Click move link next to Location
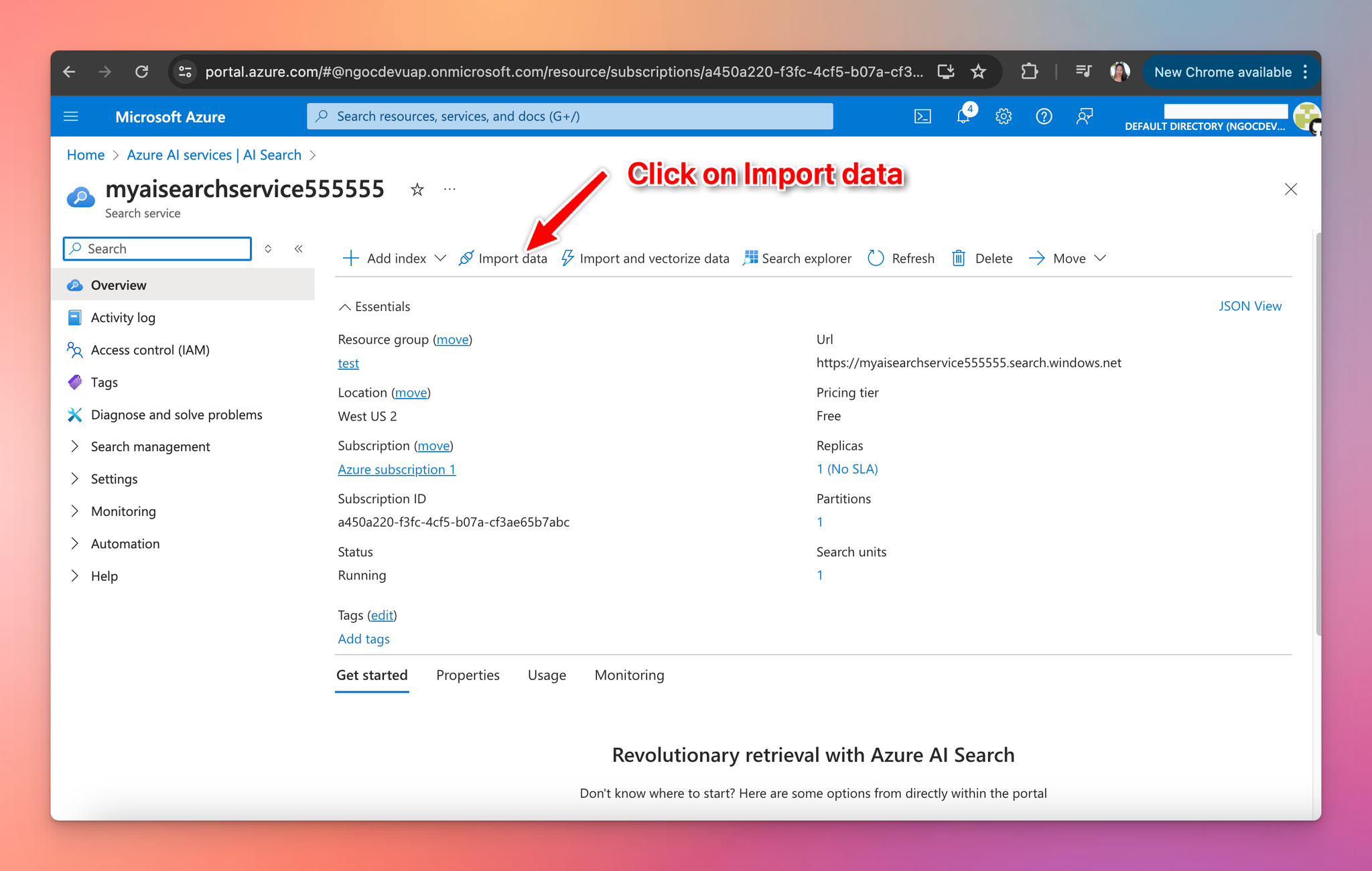 411,392
